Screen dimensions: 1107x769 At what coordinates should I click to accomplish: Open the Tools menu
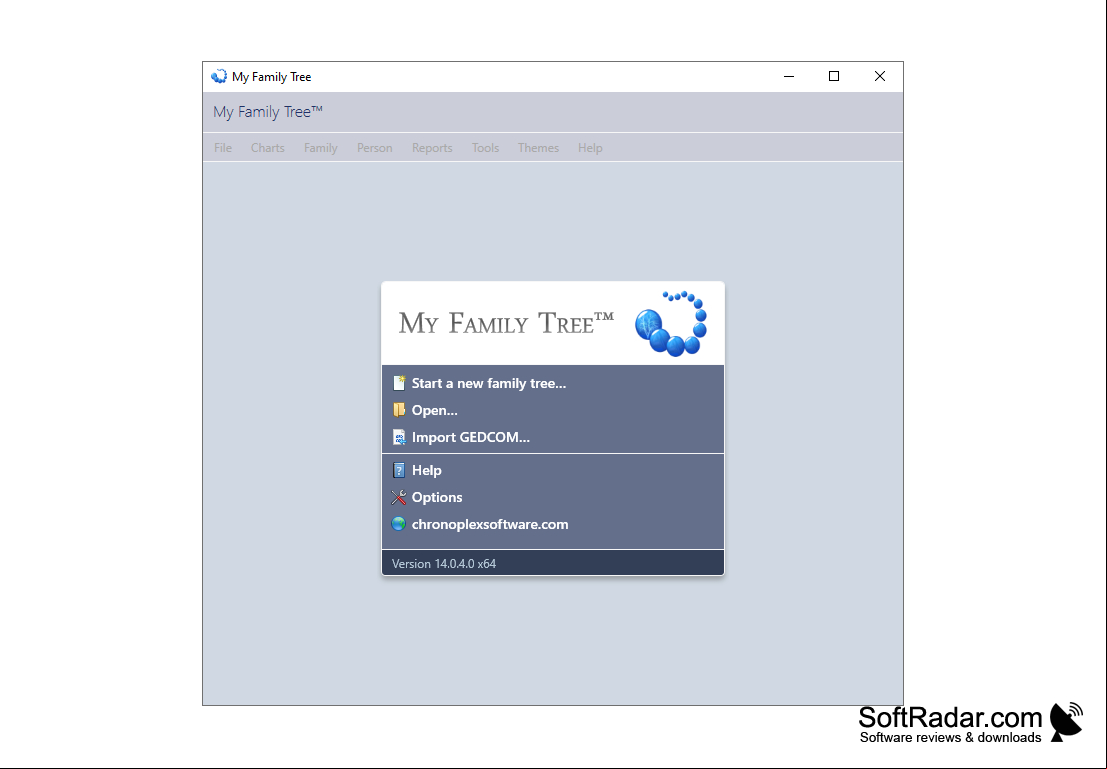[x=485, y=148]
